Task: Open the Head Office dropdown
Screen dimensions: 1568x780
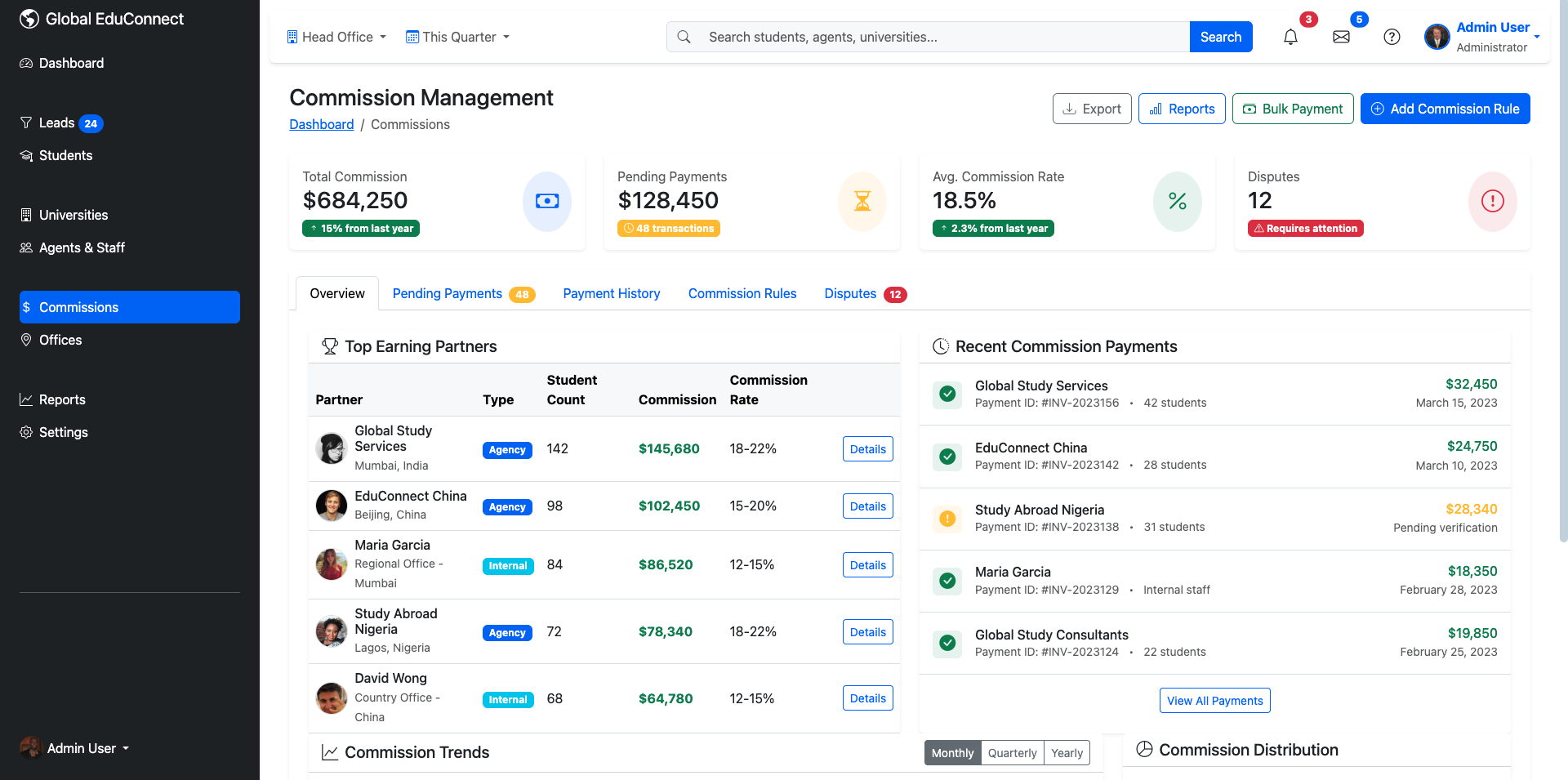Action: [335, 37]
